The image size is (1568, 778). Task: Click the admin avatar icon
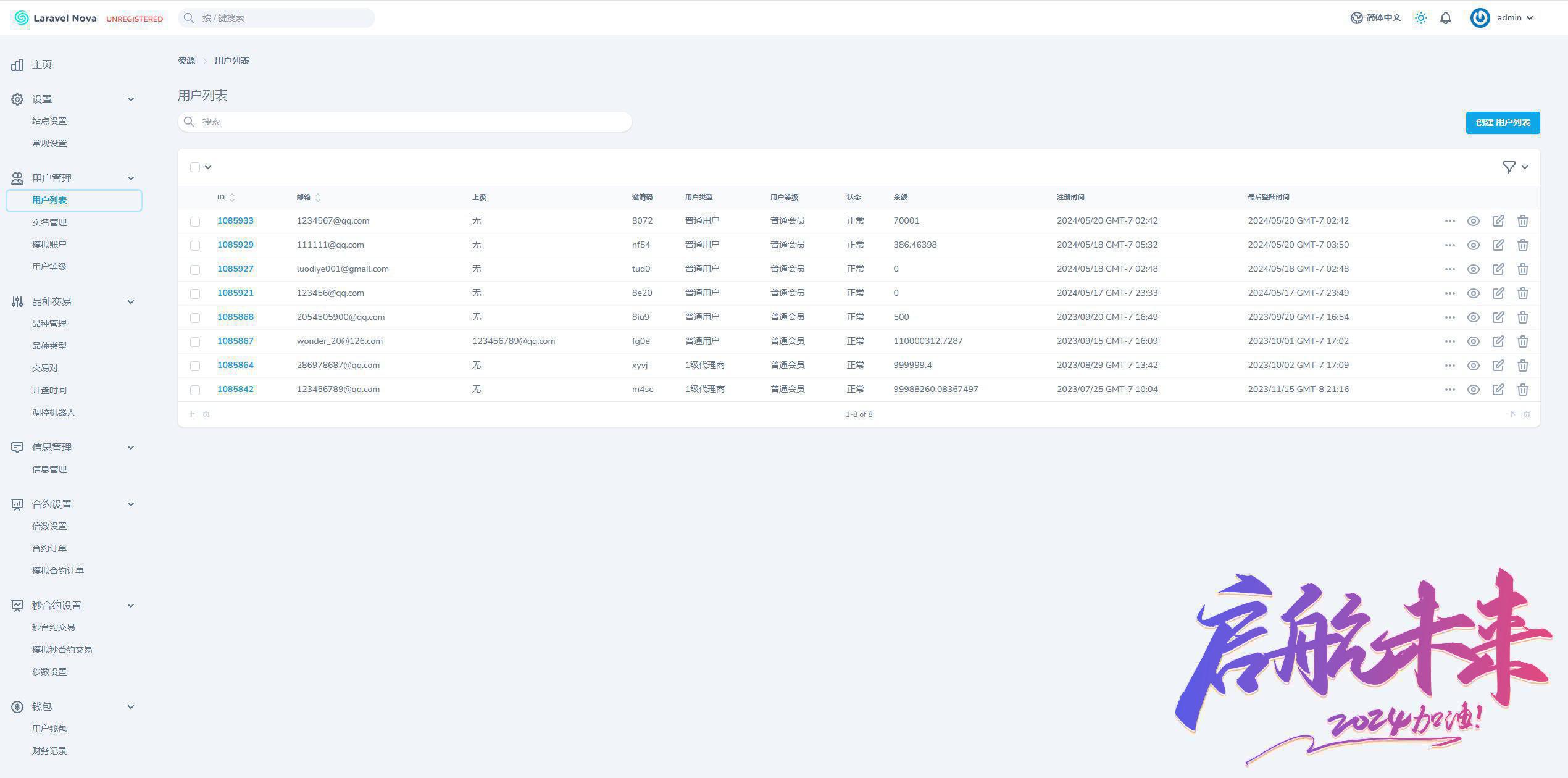pos(1480,18)
